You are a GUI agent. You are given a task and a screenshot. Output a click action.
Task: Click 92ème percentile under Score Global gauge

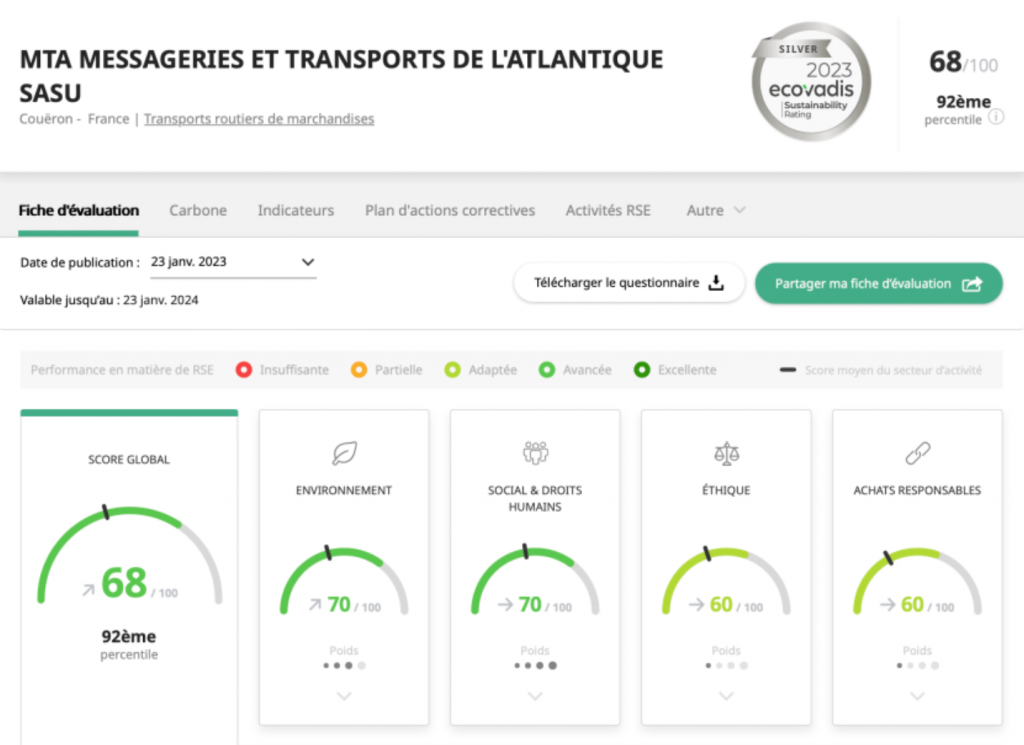click(x=129, y=644)
